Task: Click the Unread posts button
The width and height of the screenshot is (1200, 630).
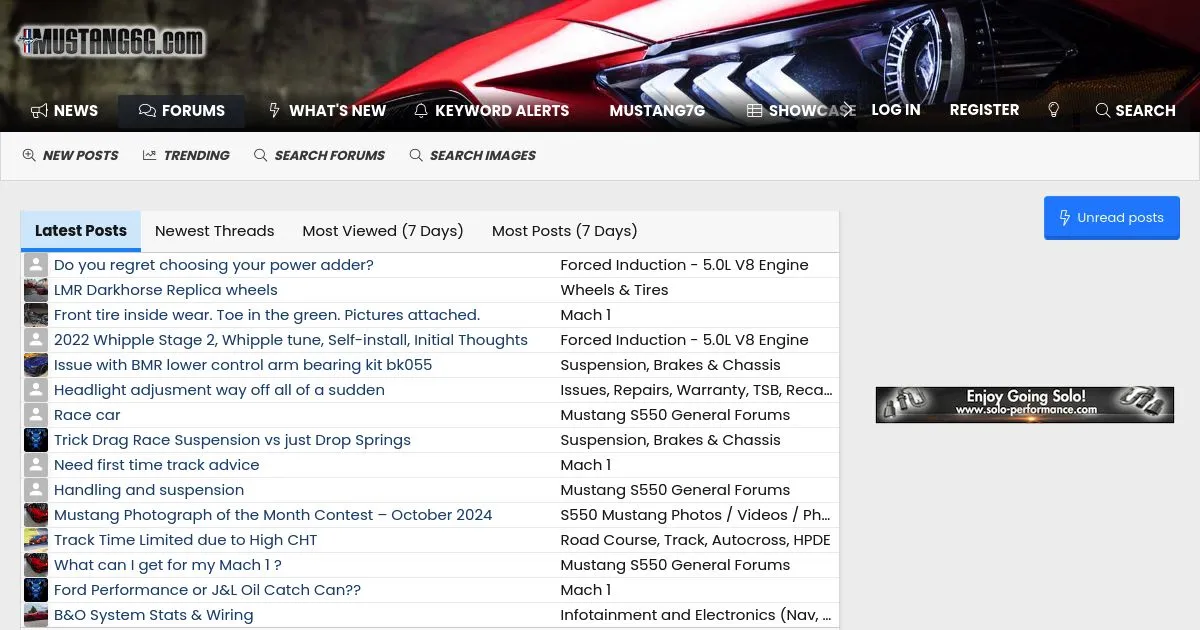Action: pos(1111,217)
